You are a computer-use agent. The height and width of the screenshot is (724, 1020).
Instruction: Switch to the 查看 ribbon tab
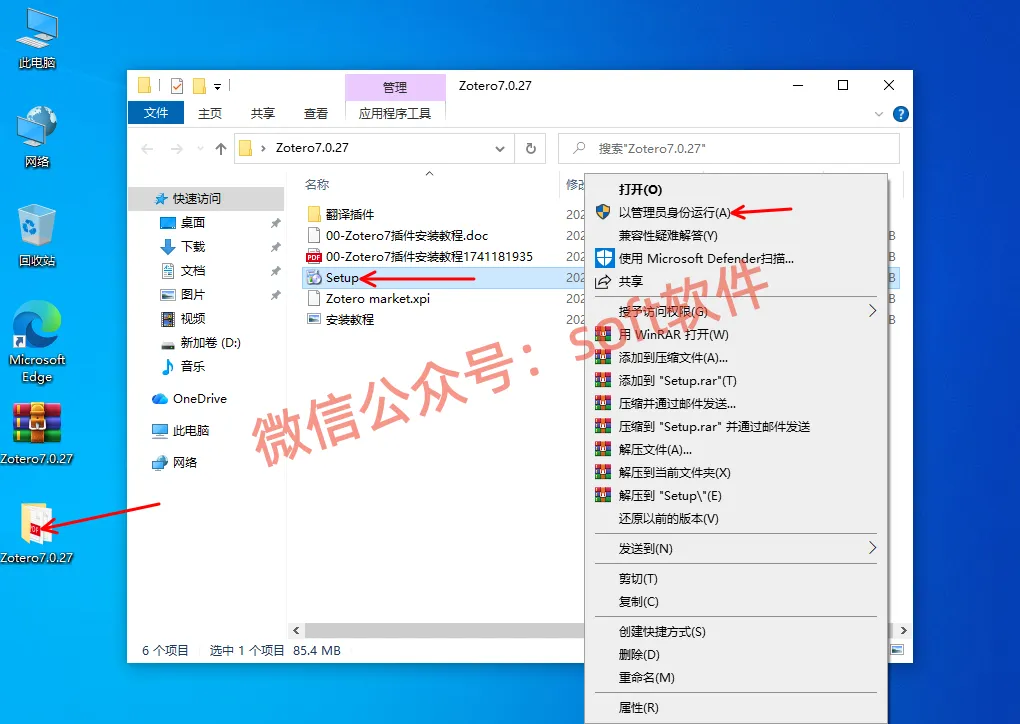coord(316,113)
